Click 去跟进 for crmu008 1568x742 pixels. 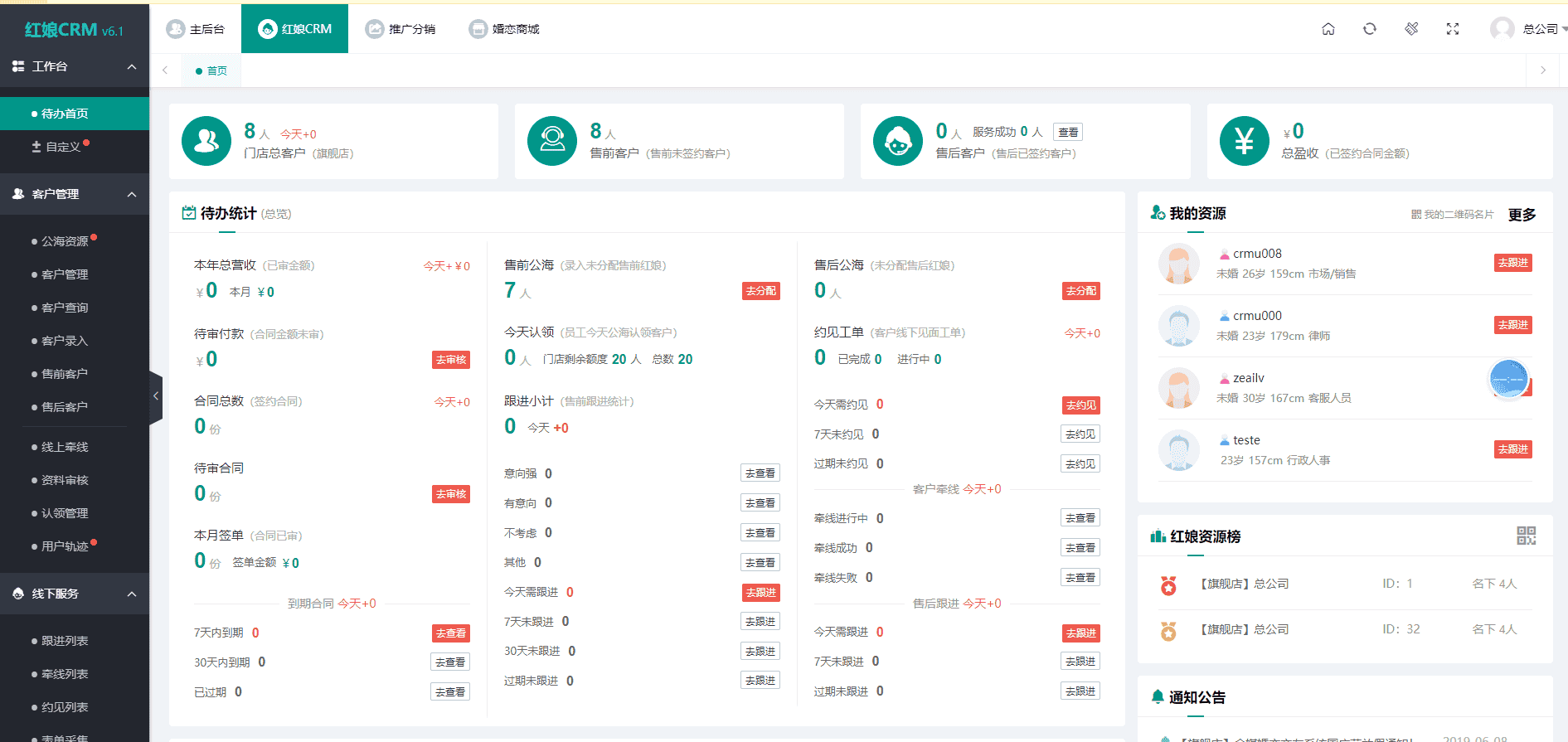1513,263
